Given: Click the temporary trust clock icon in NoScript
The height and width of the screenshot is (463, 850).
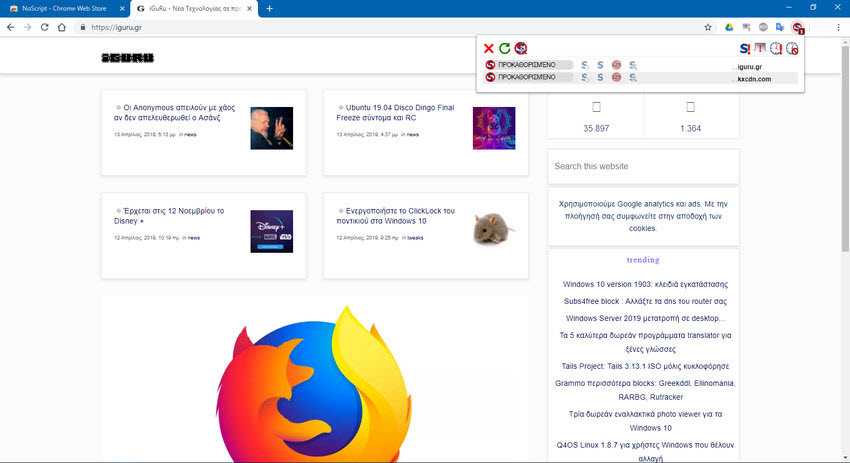Looking at the screenshot, I should tap(776, 48).
